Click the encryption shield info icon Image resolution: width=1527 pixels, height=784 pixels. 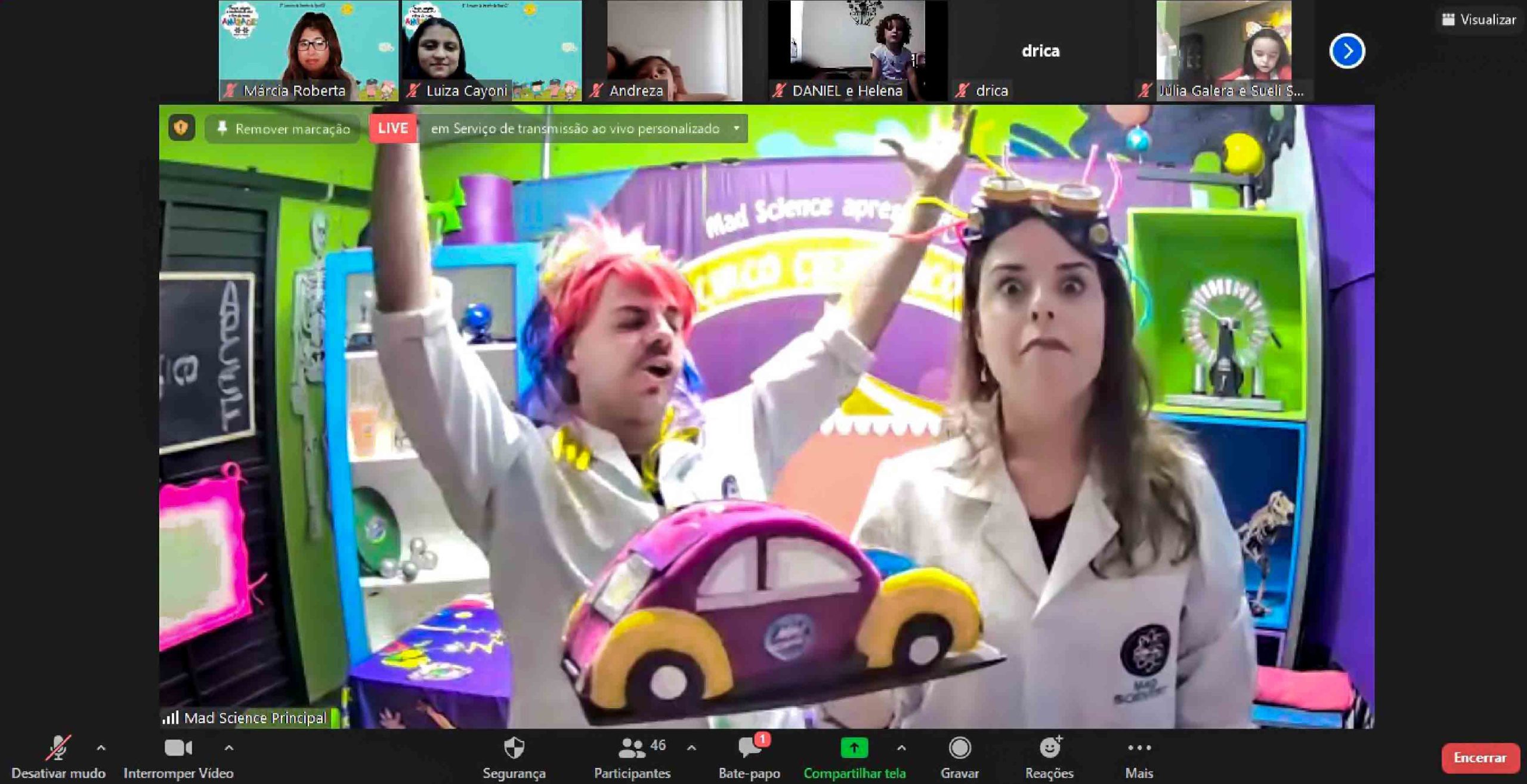[x=181, y=128]
